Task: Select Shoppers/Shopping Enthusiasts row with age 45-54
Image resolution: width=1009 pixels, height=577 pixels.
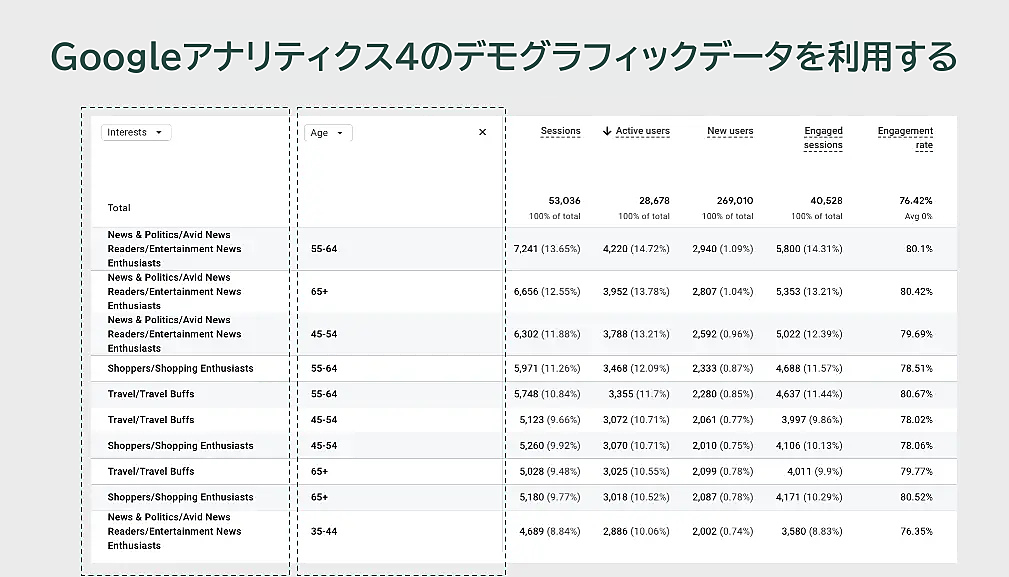Action: pos(524,446)
